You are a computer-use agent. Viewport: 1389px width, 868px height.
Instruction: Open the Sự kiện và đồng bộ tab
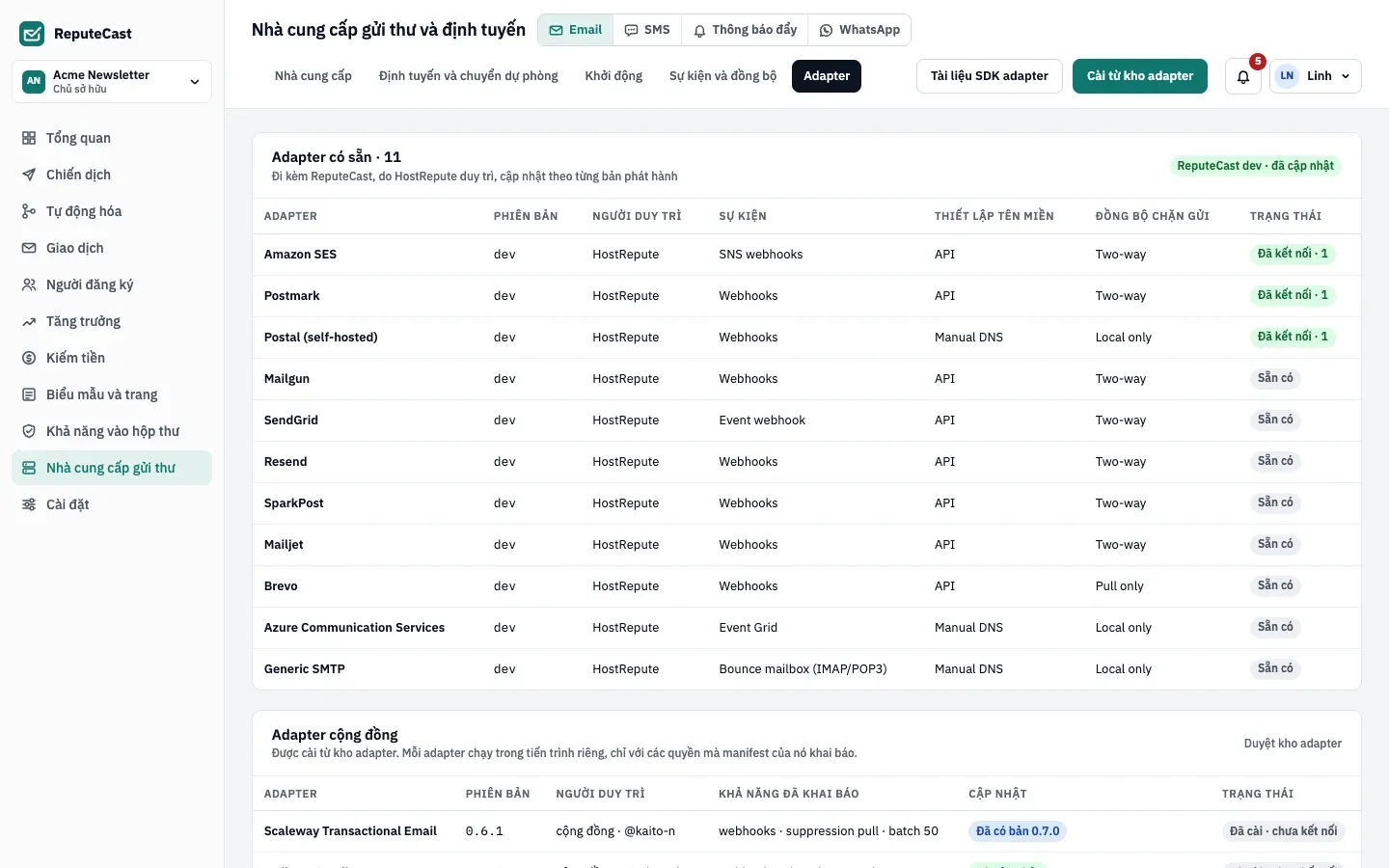pos(723,76)
